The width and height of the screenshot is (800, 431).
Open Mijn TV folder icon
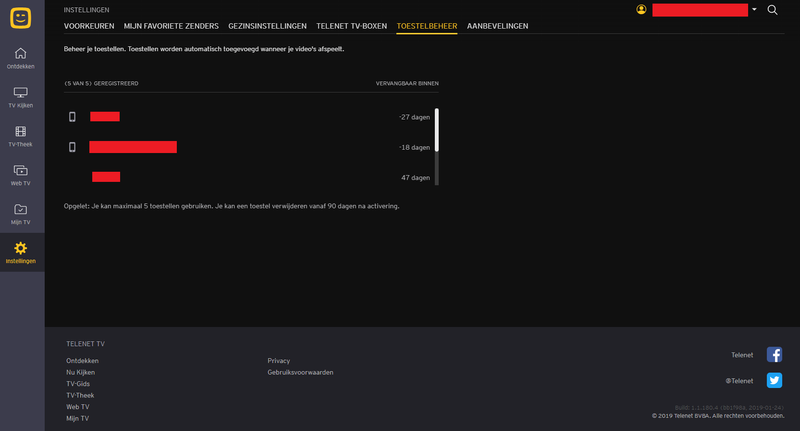[x=20, y=209]
